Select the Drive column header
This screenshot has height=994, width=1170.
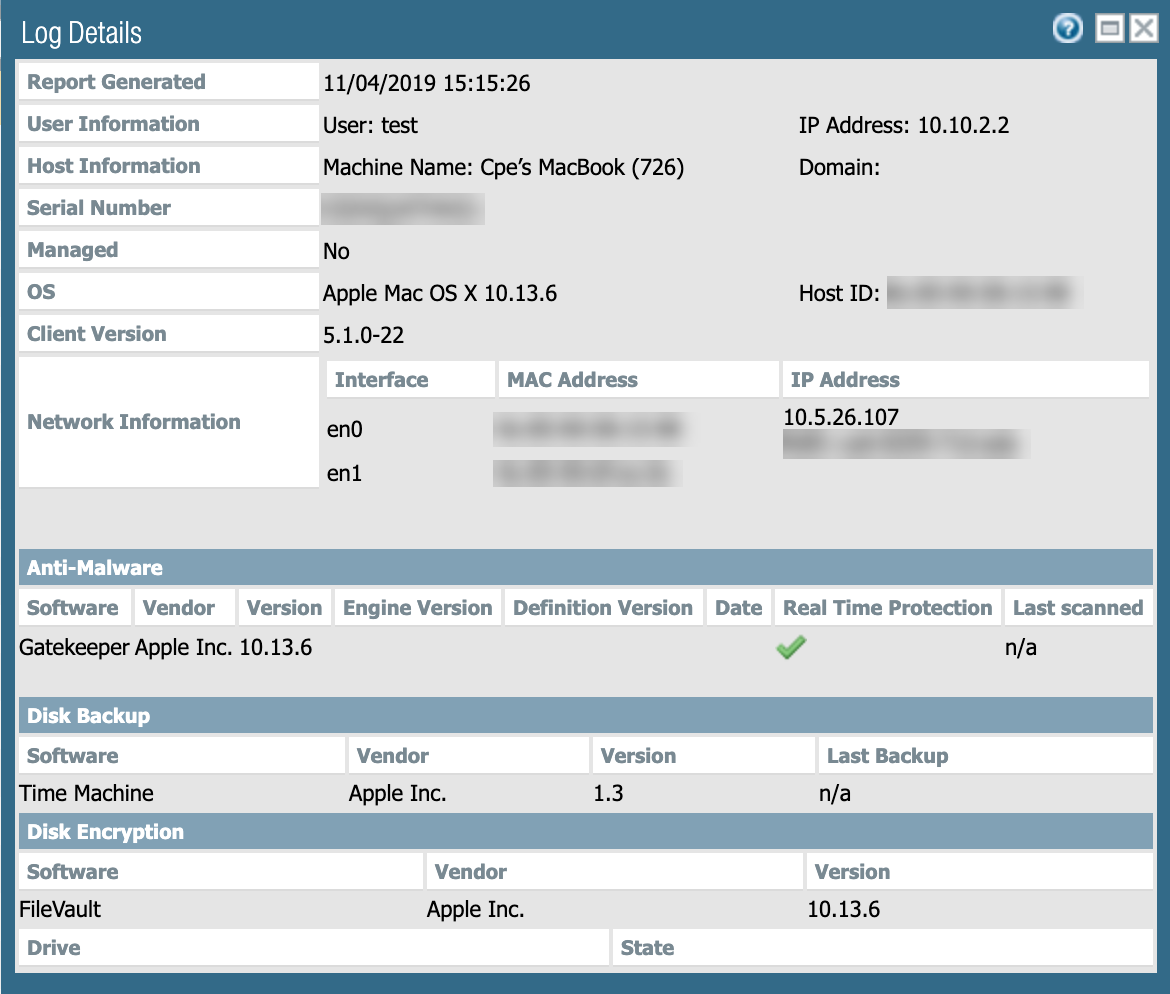click(54, 948)
